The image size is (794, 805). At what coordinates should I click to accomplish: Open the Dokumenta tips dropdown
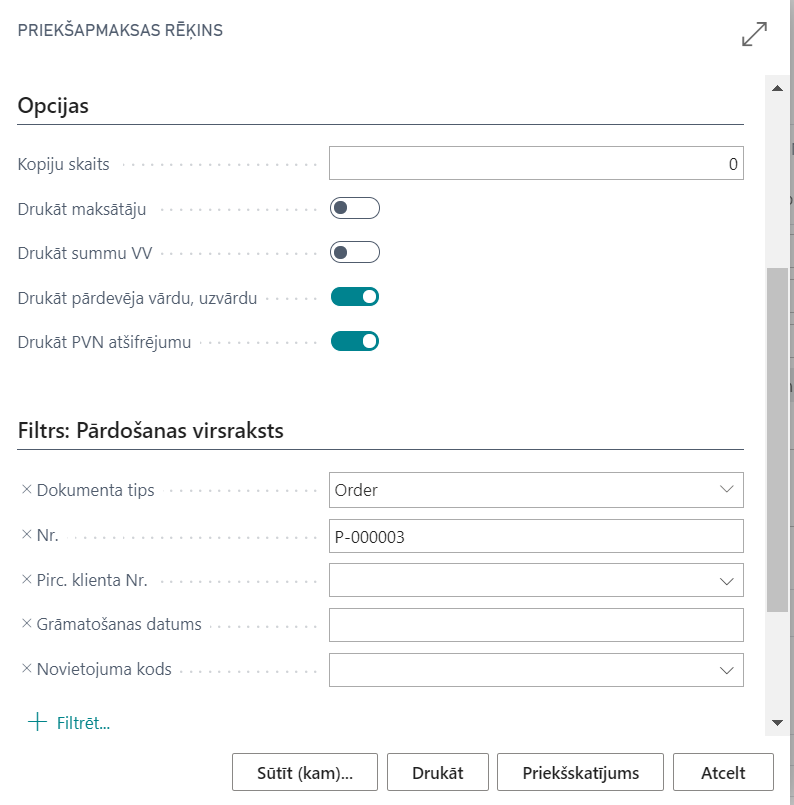[x=726, y=489]
